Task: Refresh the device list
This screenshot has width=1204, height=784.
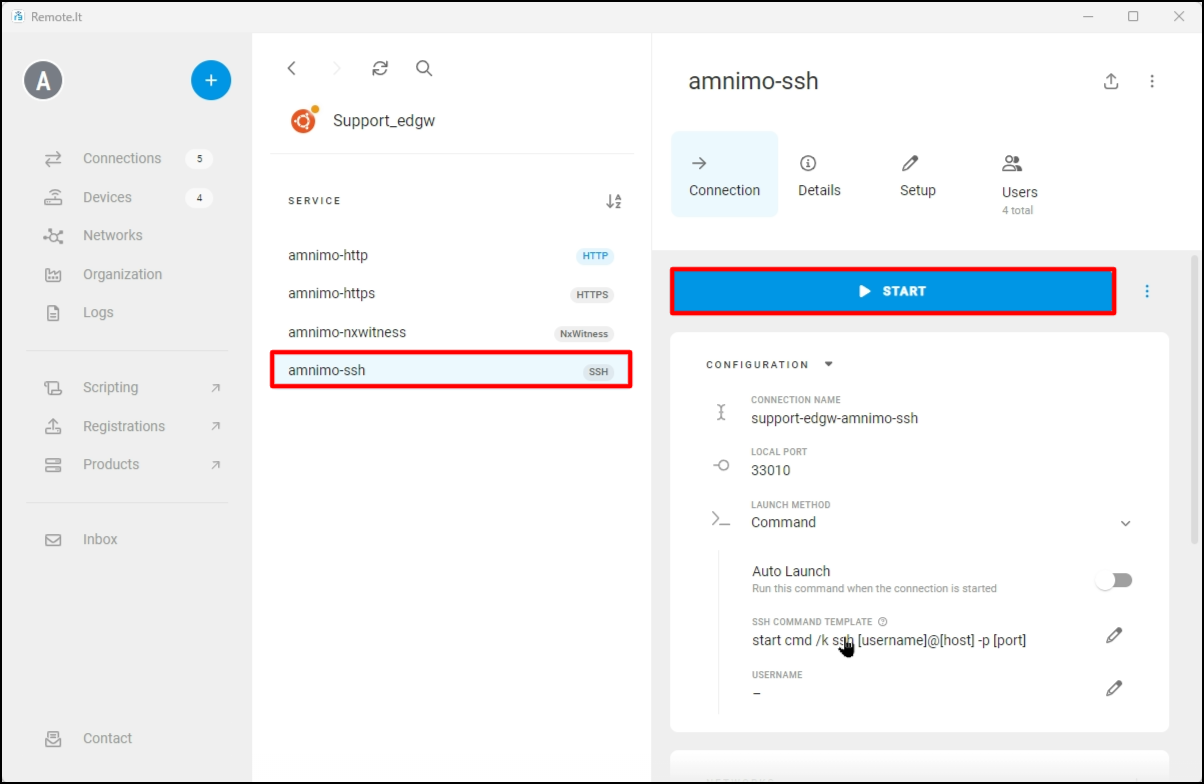Action: (380, 68)
